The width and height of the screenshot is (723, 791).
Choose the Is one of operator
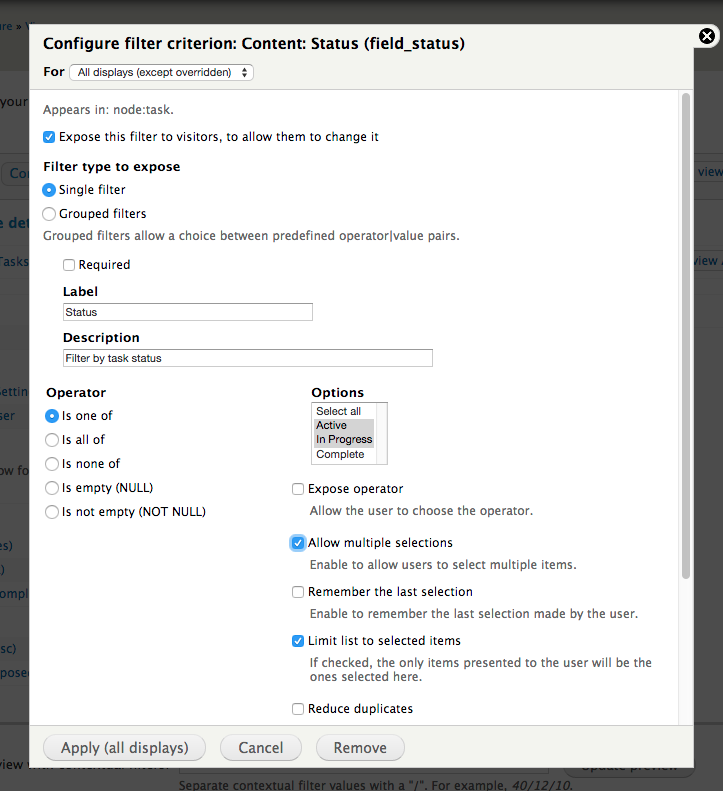coord(52,416)
